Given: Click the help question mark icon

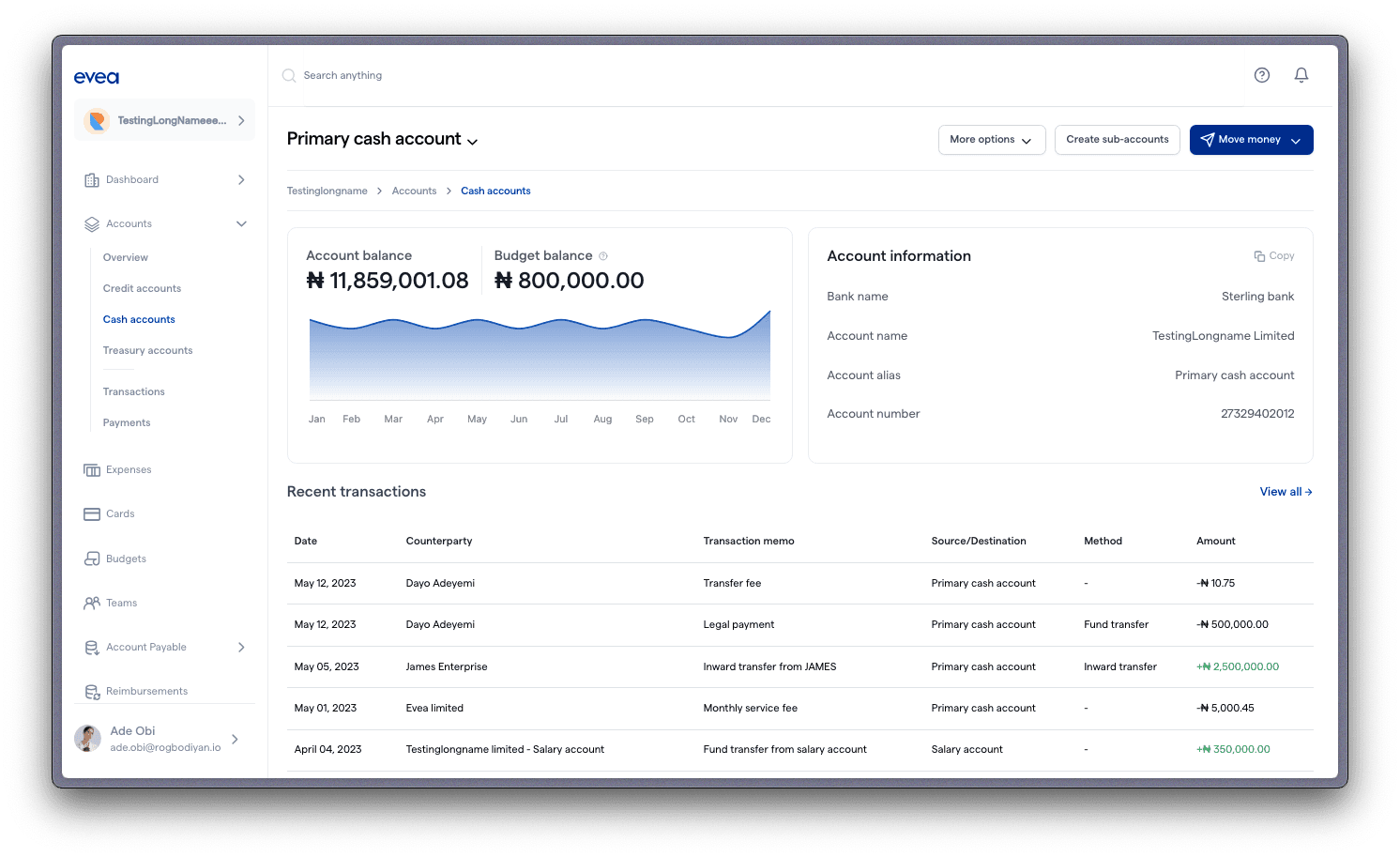Looking at the screenshot, I should tap(1261, 74).
